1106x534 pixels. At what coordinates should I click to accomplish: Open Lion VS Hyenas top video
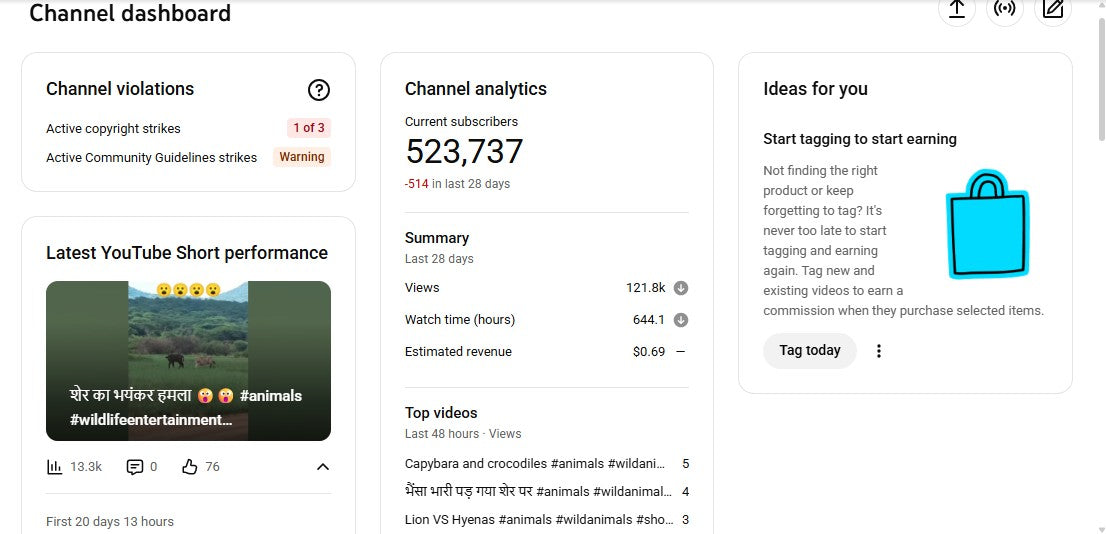(534, 520)
